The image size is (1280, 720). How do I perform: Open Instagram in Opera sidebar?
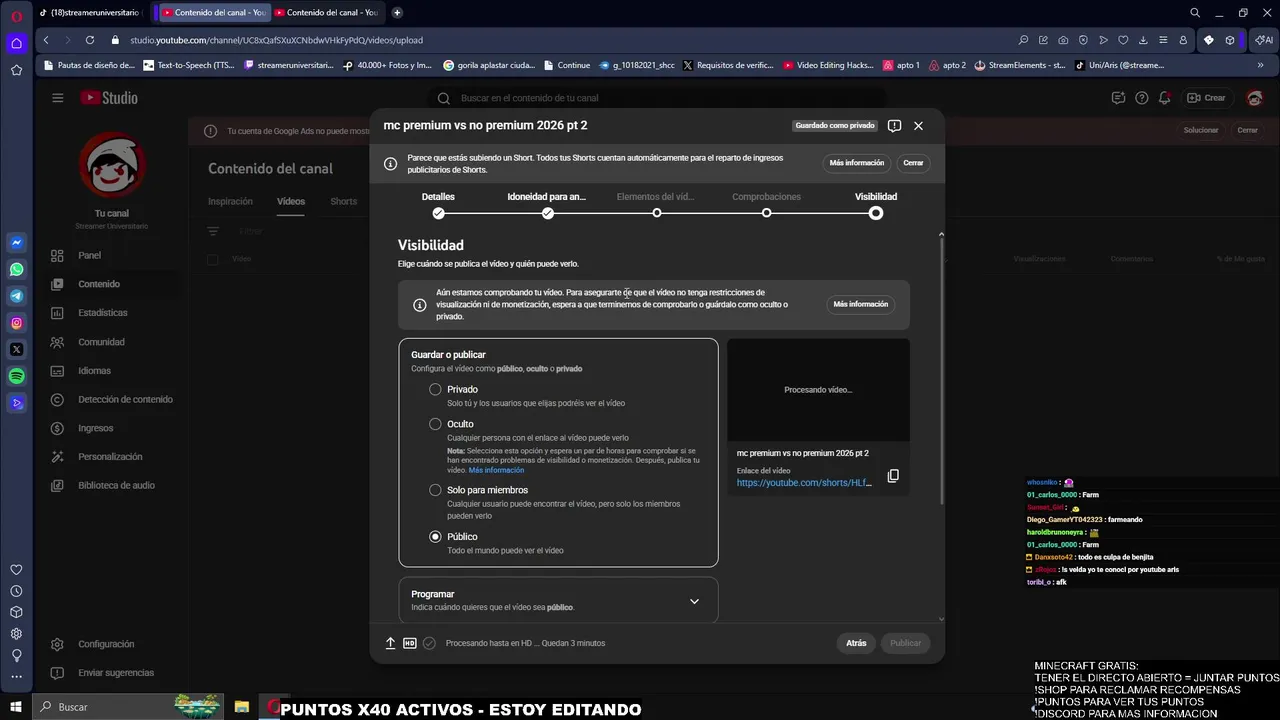click(x=17, y=323)
